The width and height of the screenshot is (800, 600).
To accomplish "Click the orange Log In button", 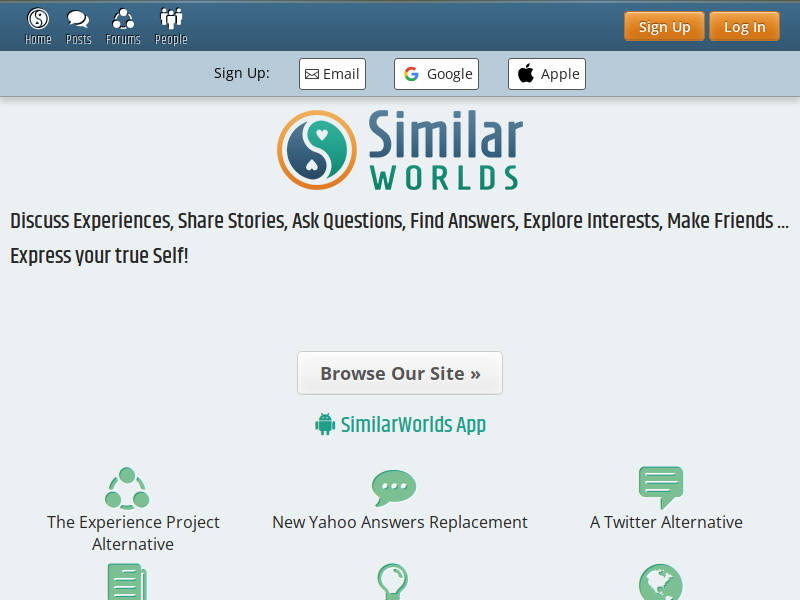I will coord(744,27).
